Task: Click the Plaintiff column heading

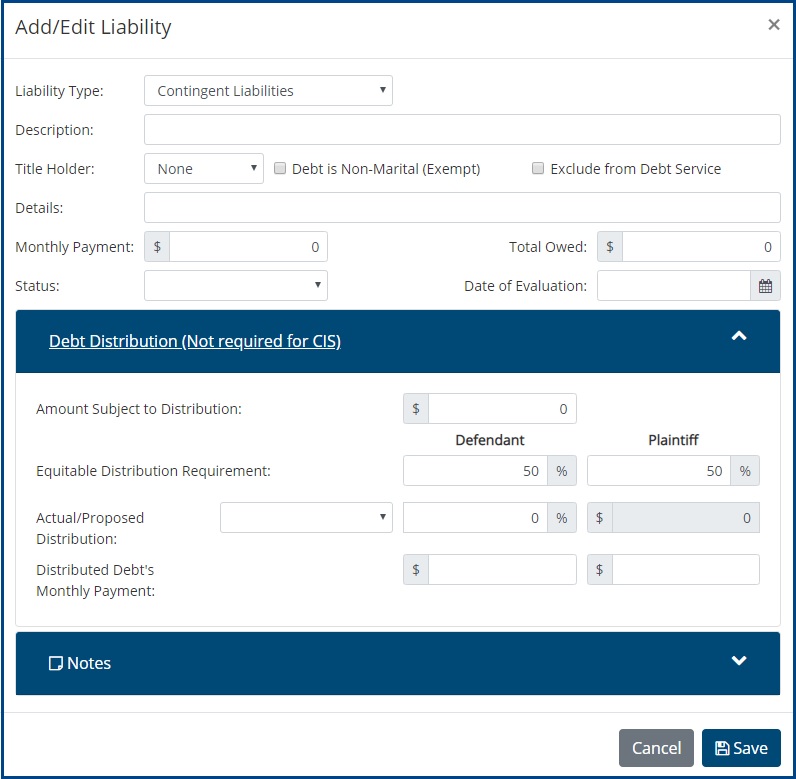Action: click(x=673, y=440)
